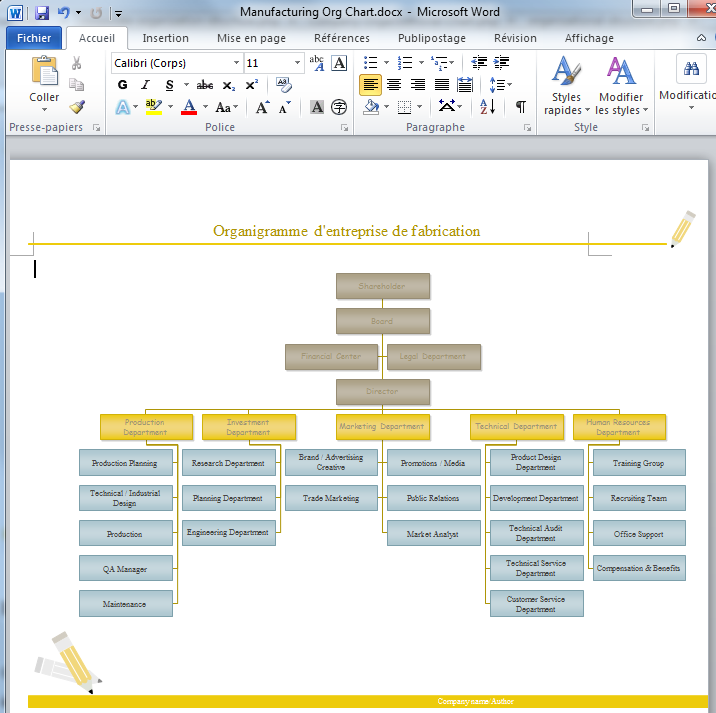716x713 pixels.
Task: Toggle Italic formatting (I)
Action: tap(146, 85)
